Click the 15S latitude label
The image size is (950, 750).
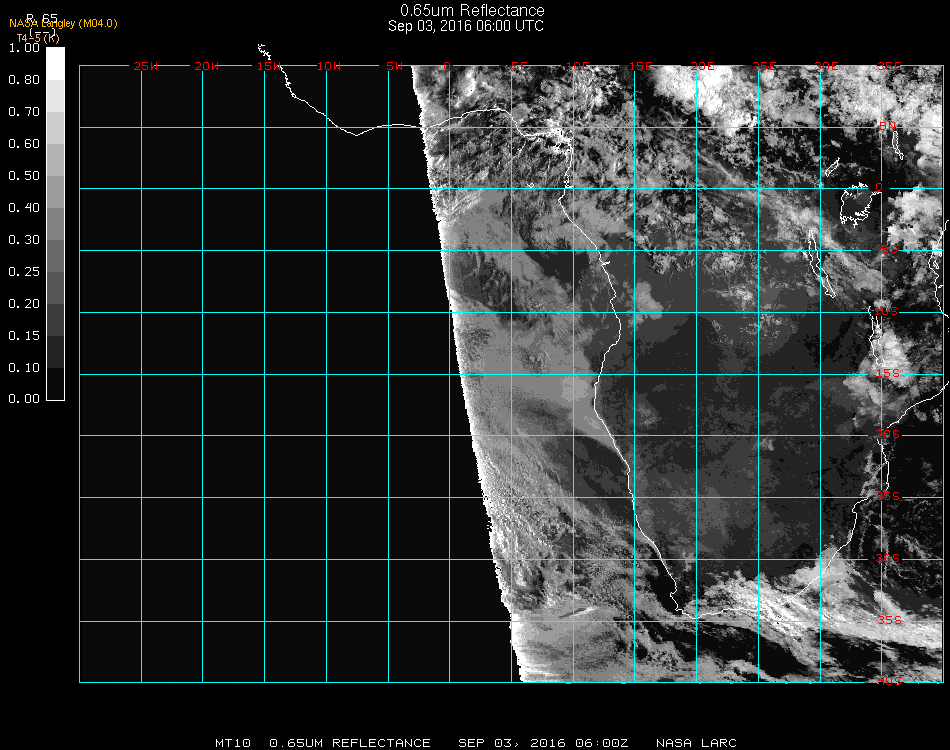[888, 373]
